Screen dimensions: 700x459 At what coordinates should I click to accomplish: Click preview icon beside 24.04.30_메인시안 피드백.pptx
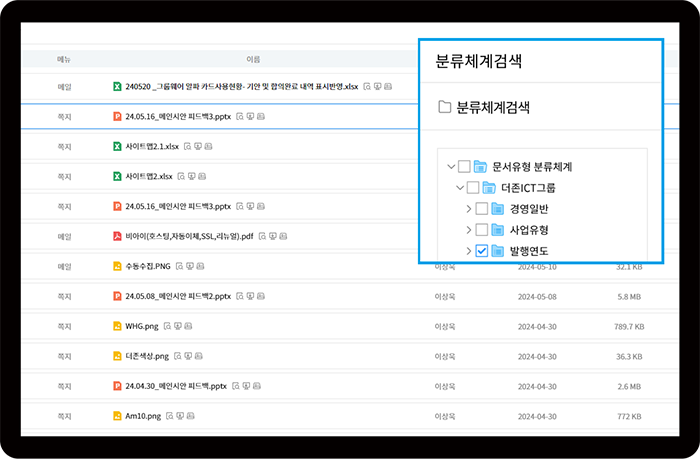pyautogui.click(x=236, y=386)
